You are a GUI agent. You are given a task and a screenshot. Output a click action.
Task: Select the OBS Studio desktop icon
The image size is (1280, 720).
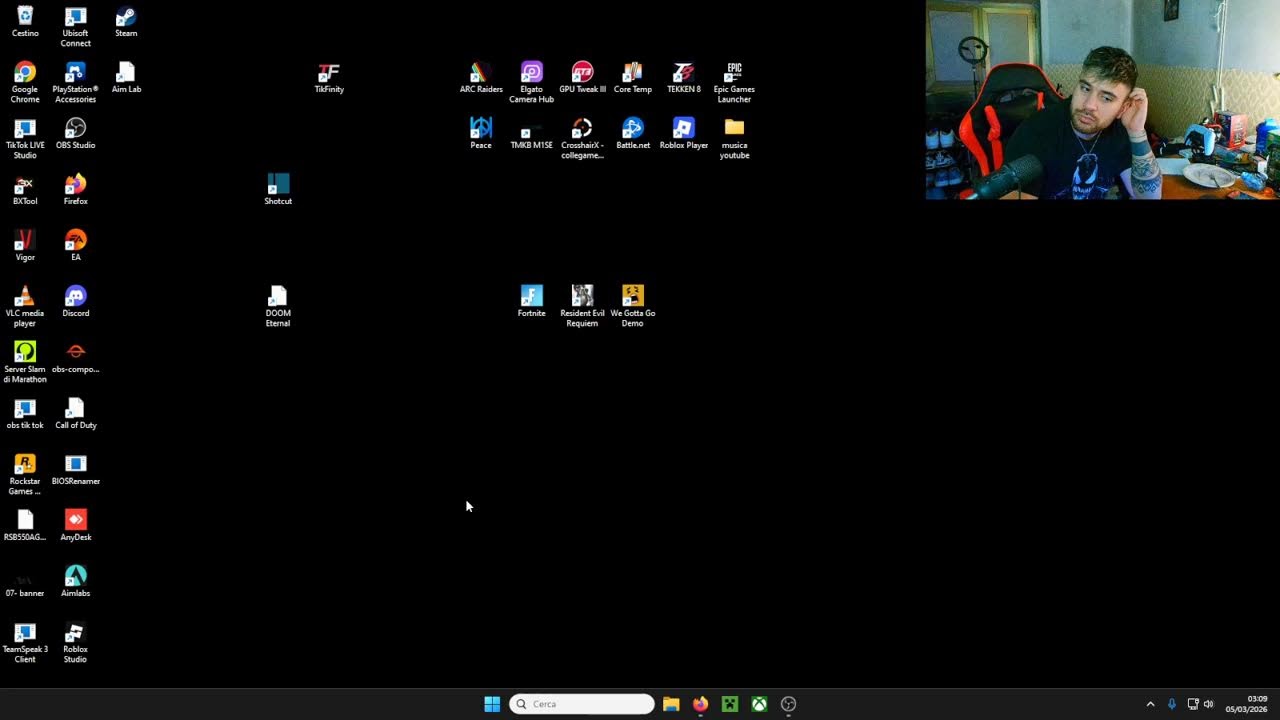pyautogui.click(x=75, y=133)
